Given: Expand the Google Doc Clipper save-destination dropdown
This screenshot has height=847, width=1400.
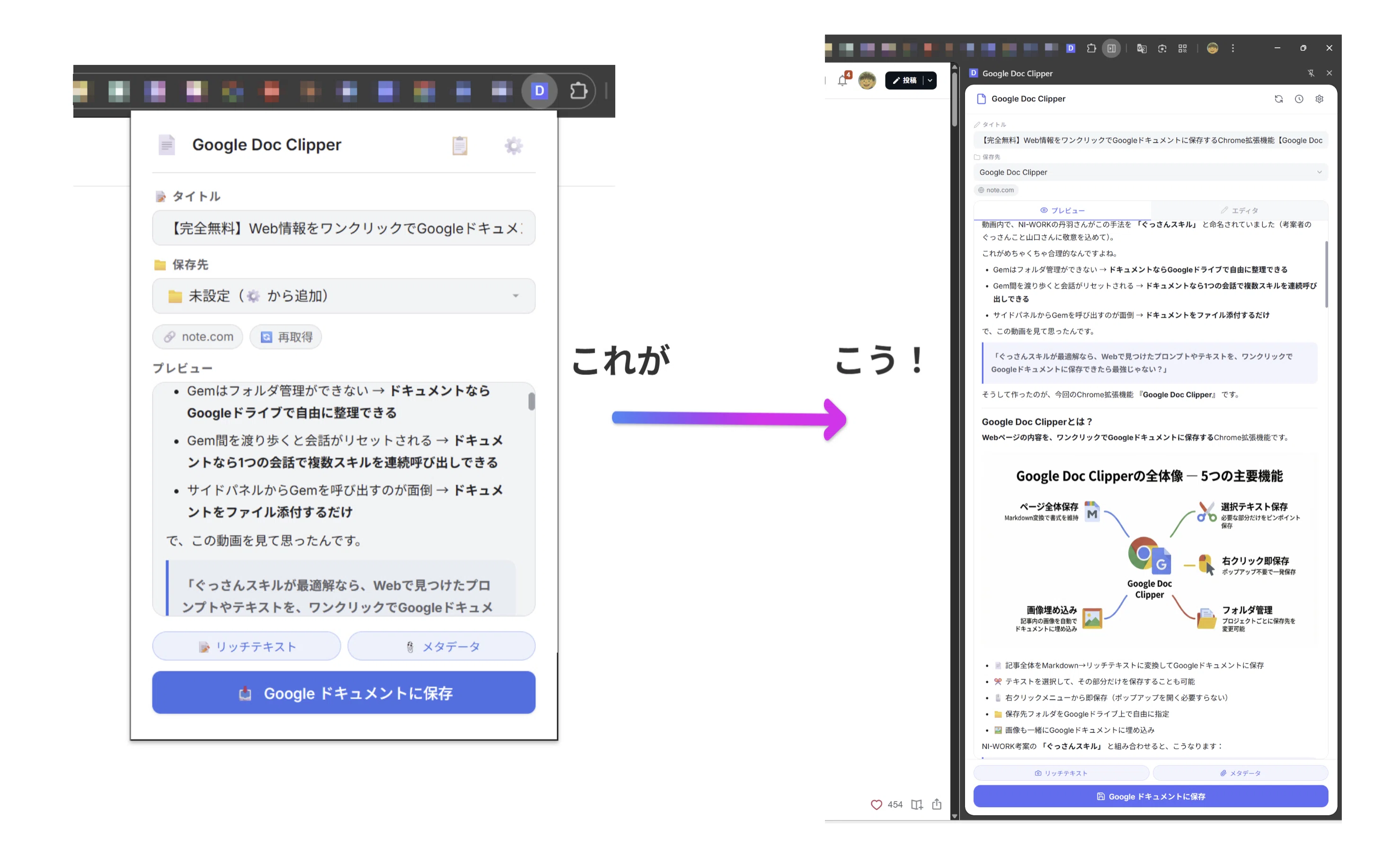Looking at the screenshot, I should tap(1151, 172).
